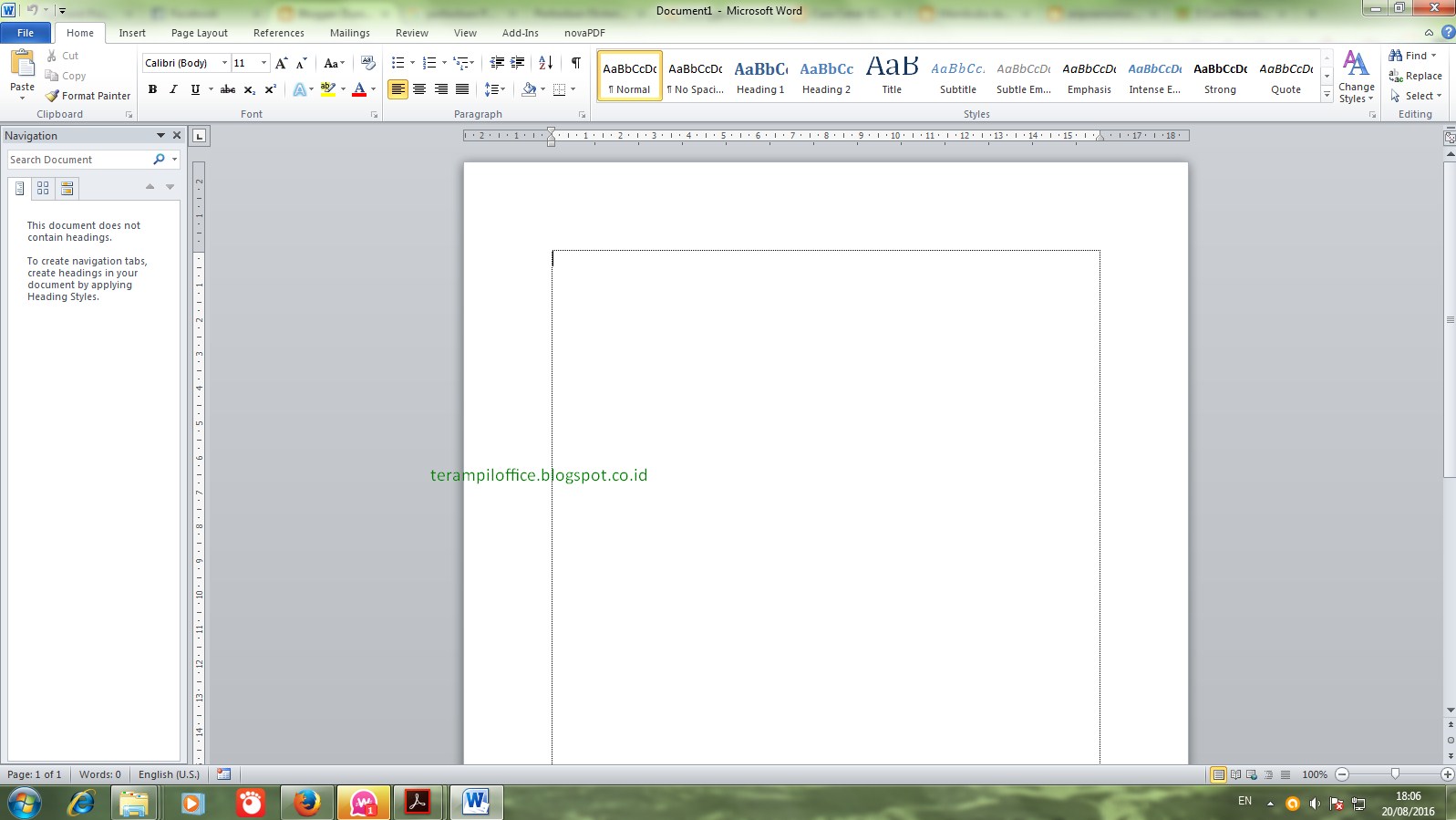This screenshot has height=820, width=1456.
Task: Open the font size dropdown
Action: click(x=264, y=63)
